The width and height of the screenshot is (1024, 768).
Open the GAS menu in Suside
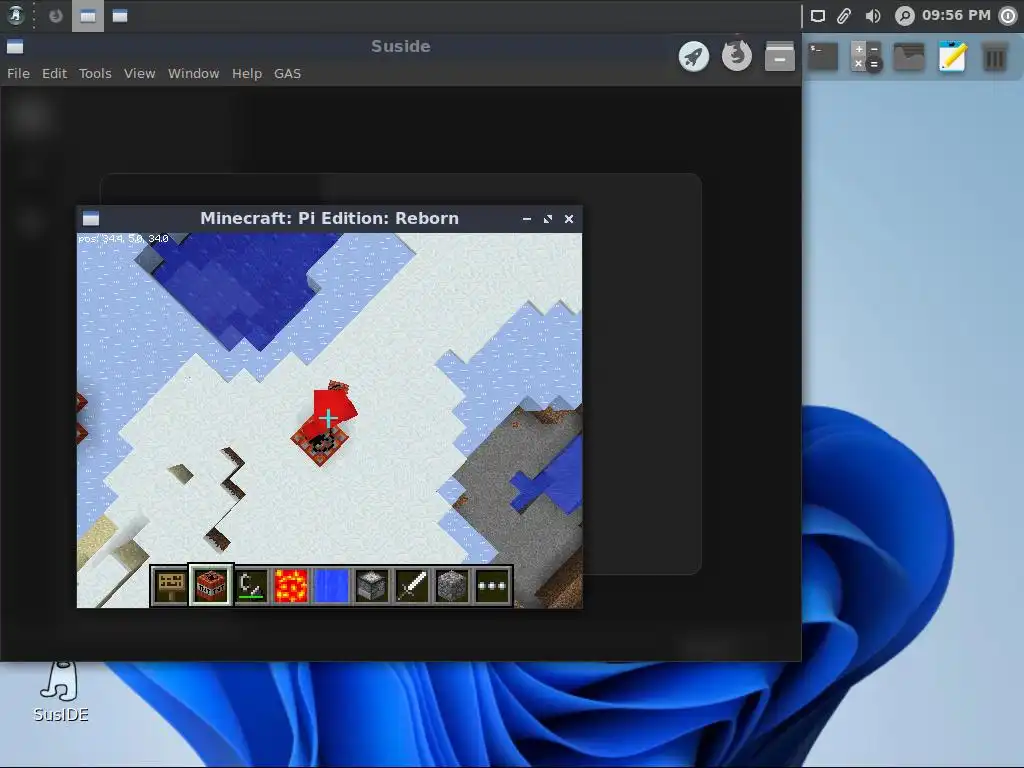(287, 74)
